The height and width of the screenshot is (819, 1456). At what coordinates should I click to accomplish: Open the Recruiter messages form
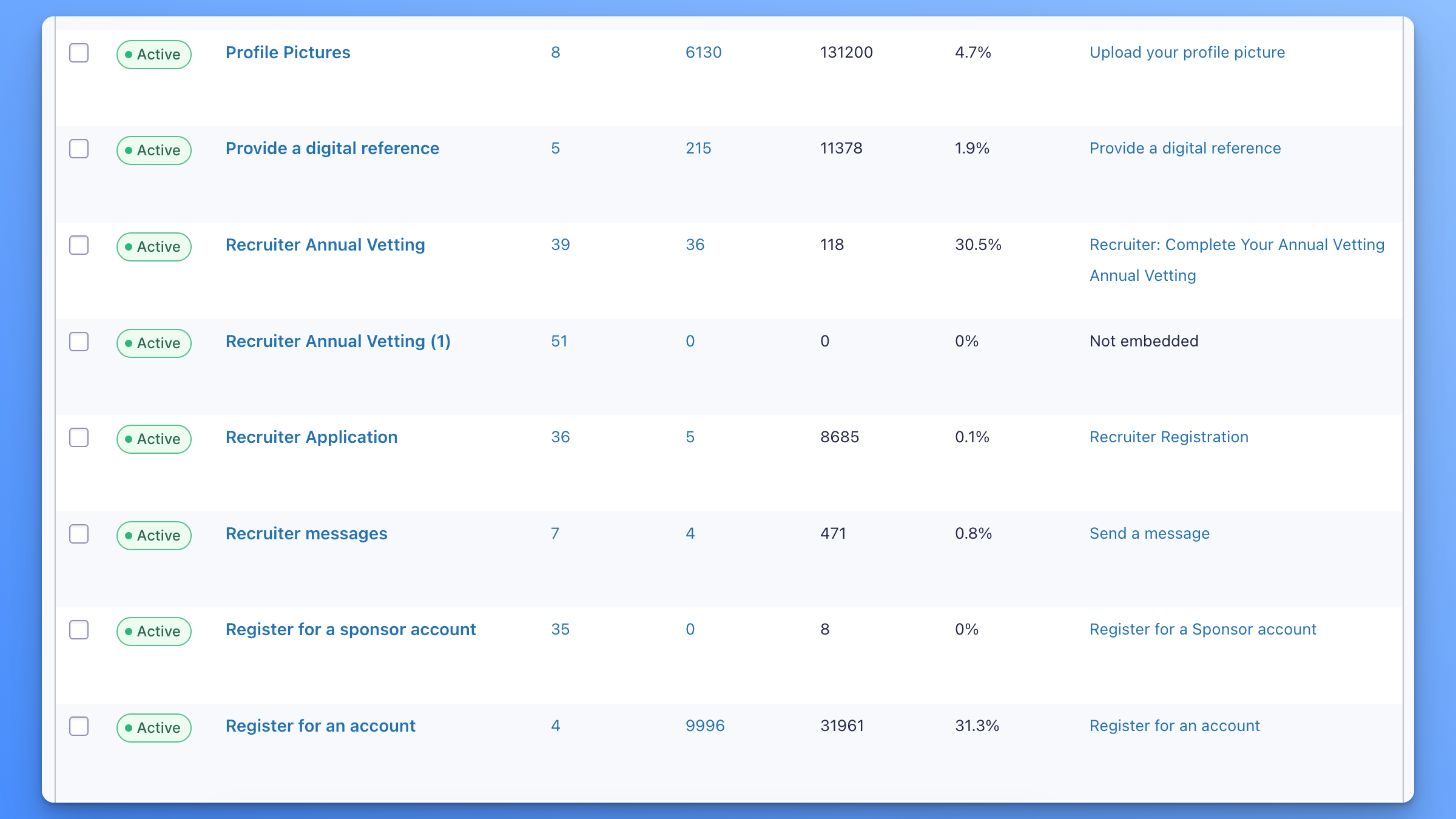tap(306, 533)
